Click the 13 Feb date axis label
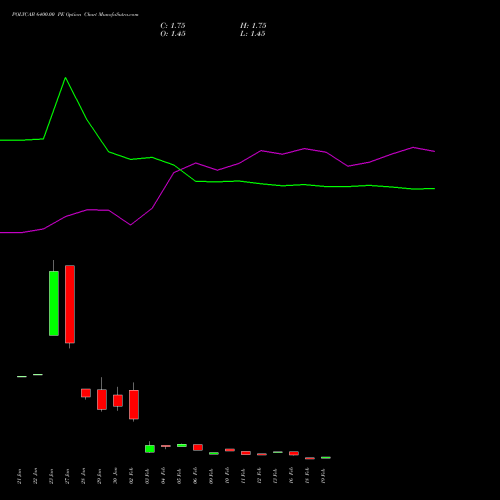The width and height of the screenshot is (500, 500). pyautogui.click(x=275, y=476)
